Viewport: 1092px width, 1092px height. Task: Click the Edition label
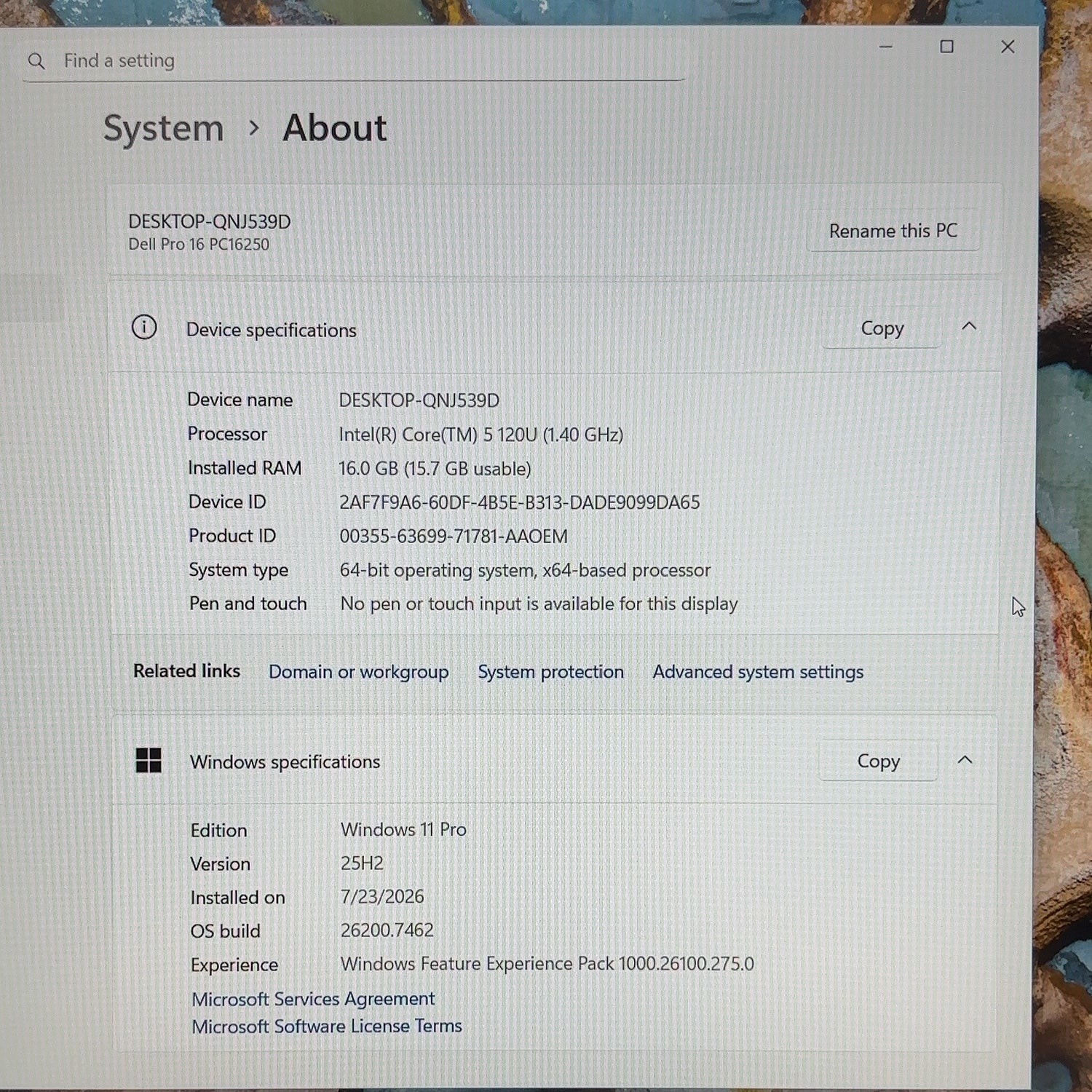coord(218,831)
